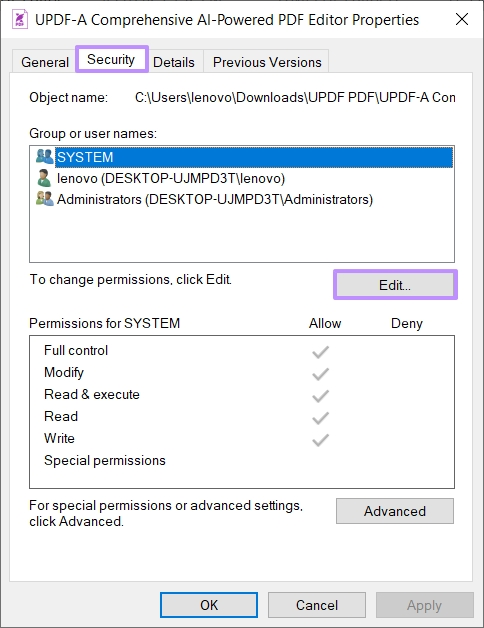Click the Cancel button
The image size is (484, 628).
pos(317,605)
